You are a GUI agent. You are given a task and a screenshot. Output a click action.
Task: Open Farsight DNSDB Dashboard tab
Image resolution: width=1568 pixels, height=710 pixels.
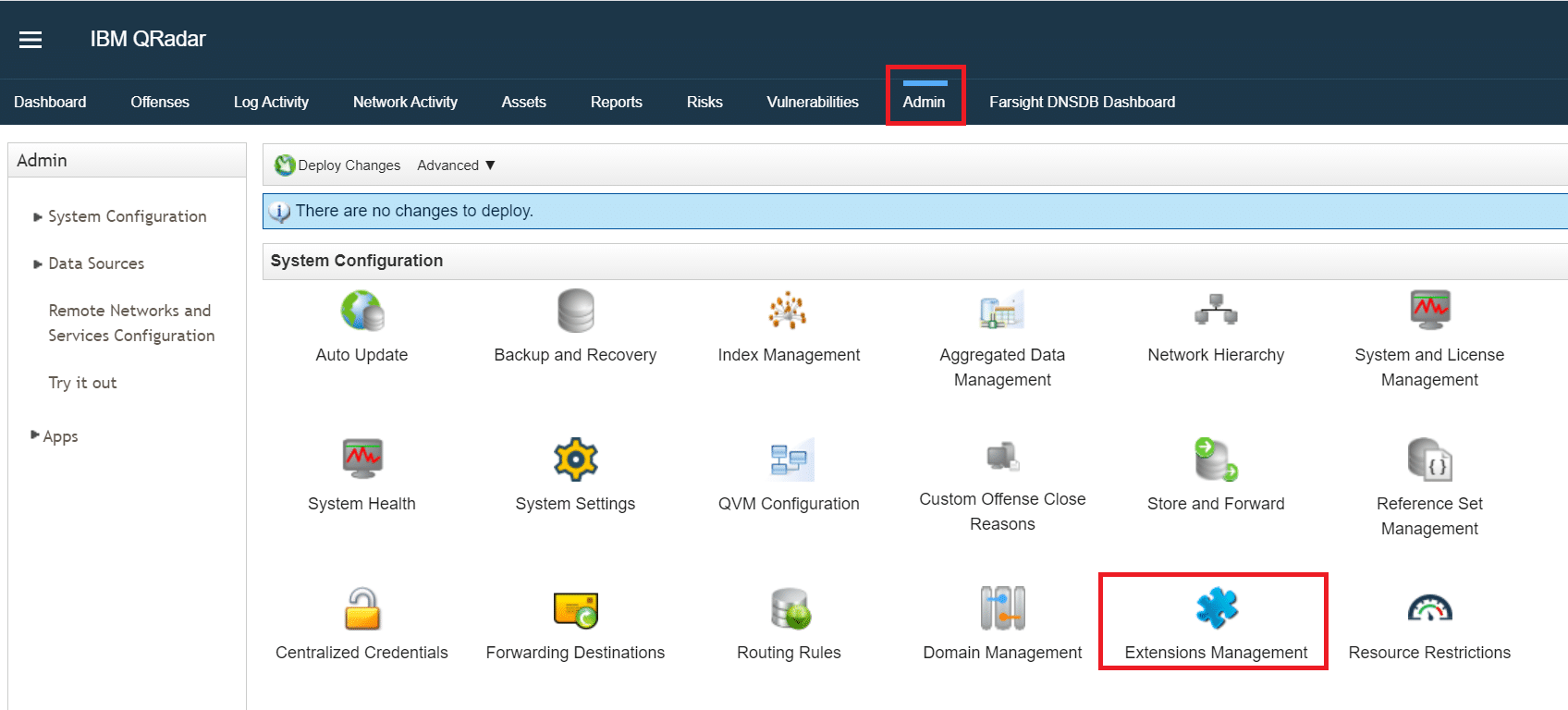[x=1083, y=102]
